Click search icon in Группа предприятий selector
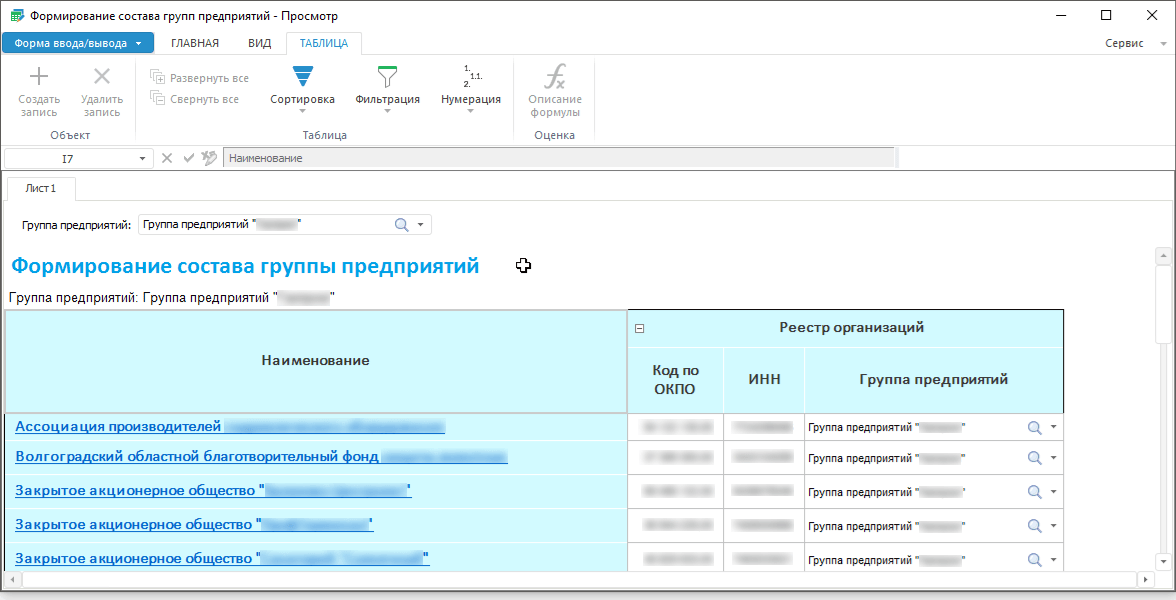The height and width of the screenshot is (600, 1176). [x=402, y=225]
